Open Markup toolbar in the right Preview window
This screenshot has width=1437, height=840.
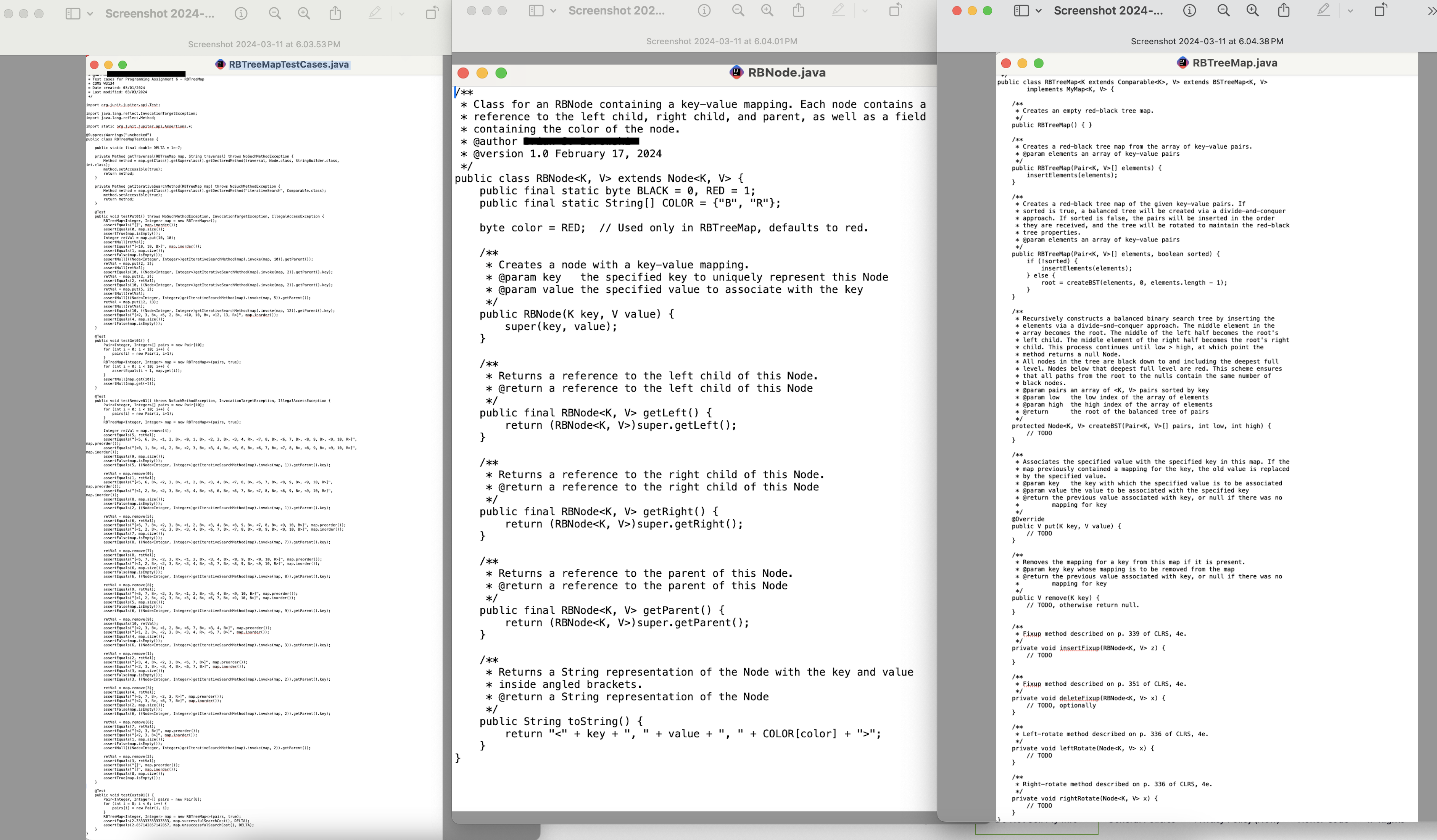tap(1324, 10)
